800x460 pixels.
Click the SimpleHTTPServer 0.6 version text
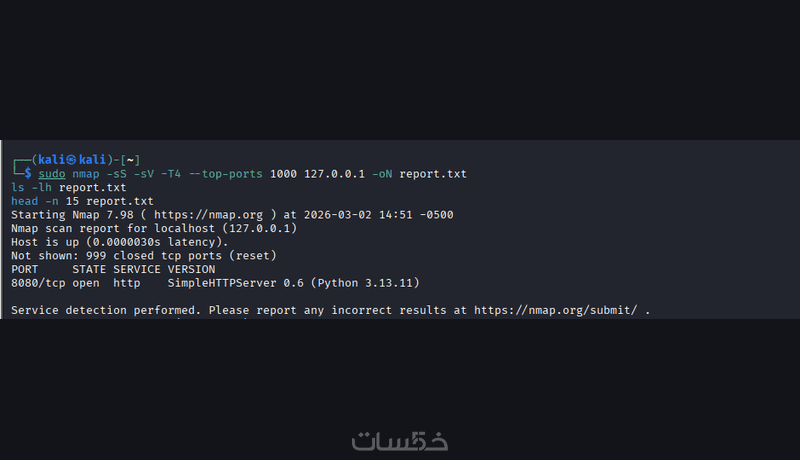tap(236, 283)
